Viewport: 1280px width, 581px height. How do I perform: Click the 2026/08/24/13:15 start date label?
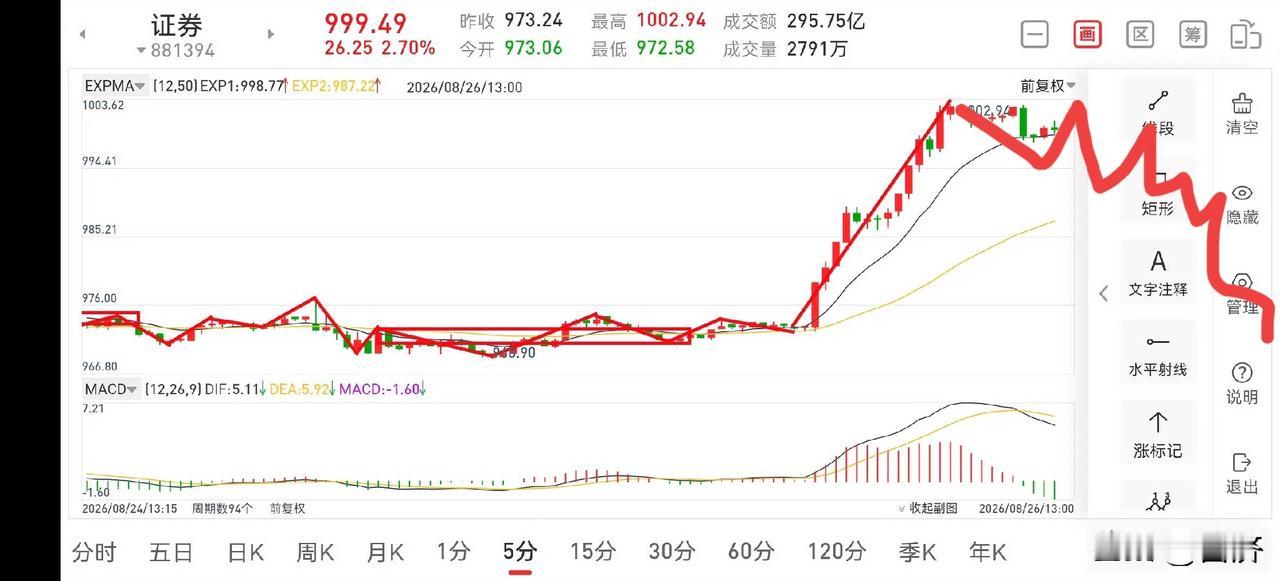click(x=130, y=508)
